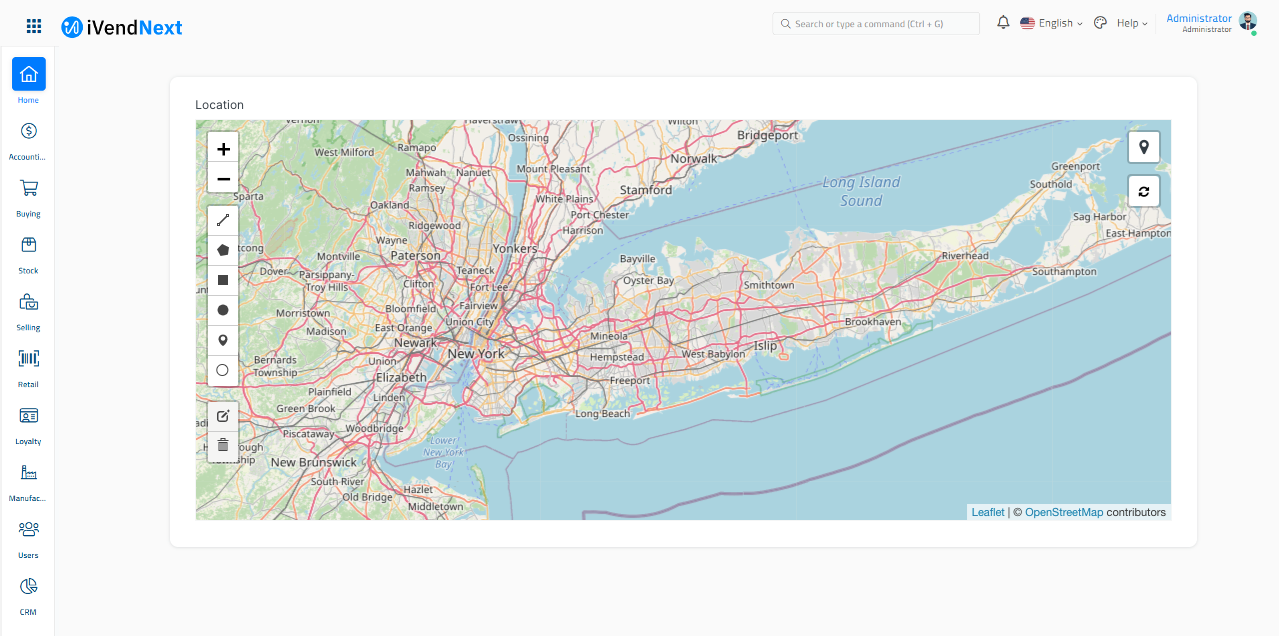Click Southampton on the map
The height and width of the screenshot is (636, 1279).
[x=1064, y=271]
